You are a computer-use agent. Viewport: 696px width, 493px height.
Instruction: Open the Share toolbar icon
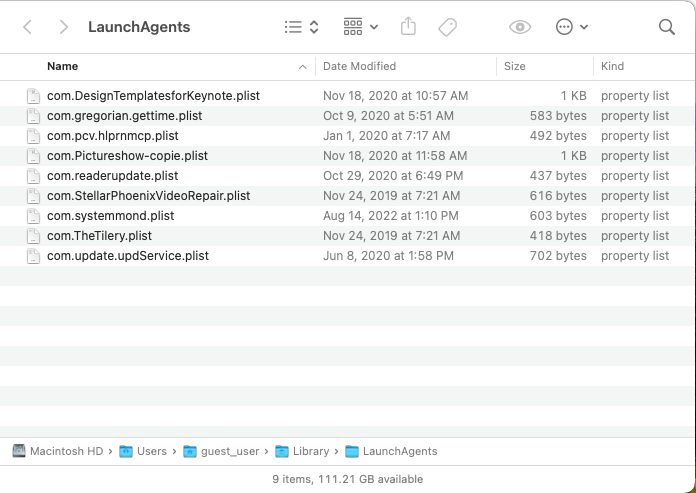point(408,27)
